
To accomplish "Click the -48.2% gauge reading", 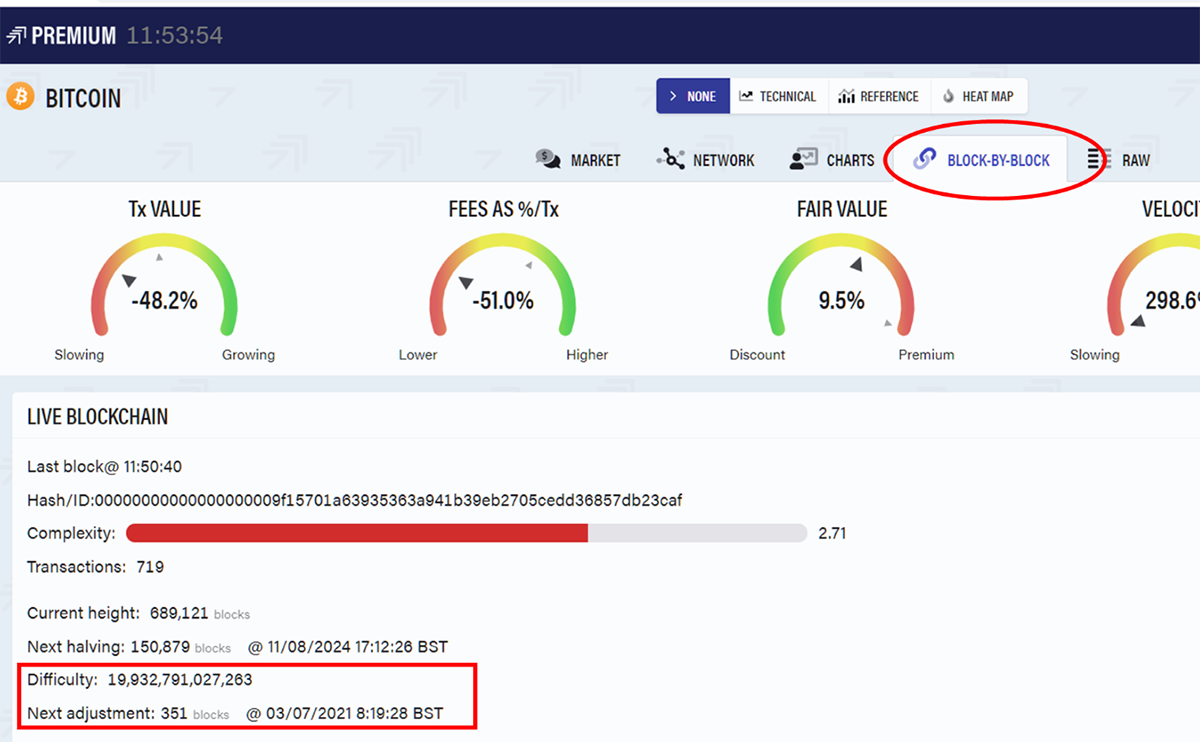I will click(165, 300).
